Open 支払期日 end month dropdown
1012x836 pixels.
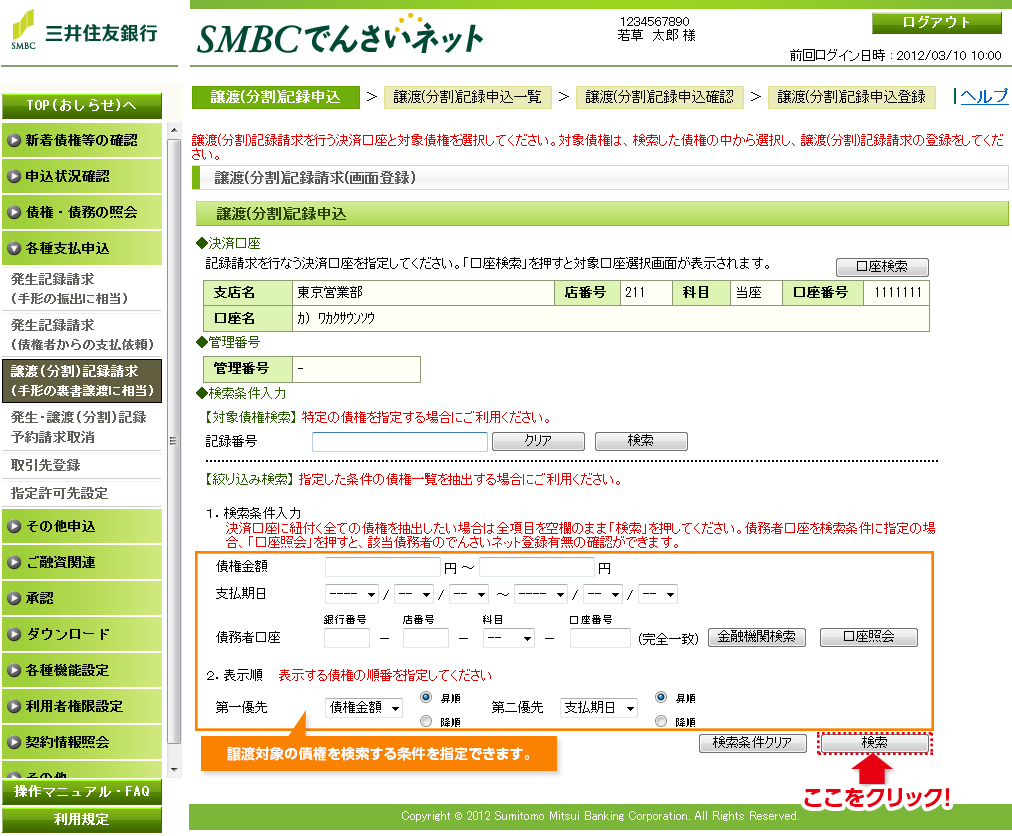[x=603, y=594]
